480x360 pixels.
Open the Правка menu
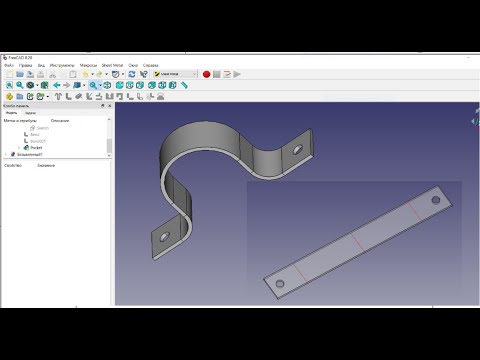click(x=25, y=65)
